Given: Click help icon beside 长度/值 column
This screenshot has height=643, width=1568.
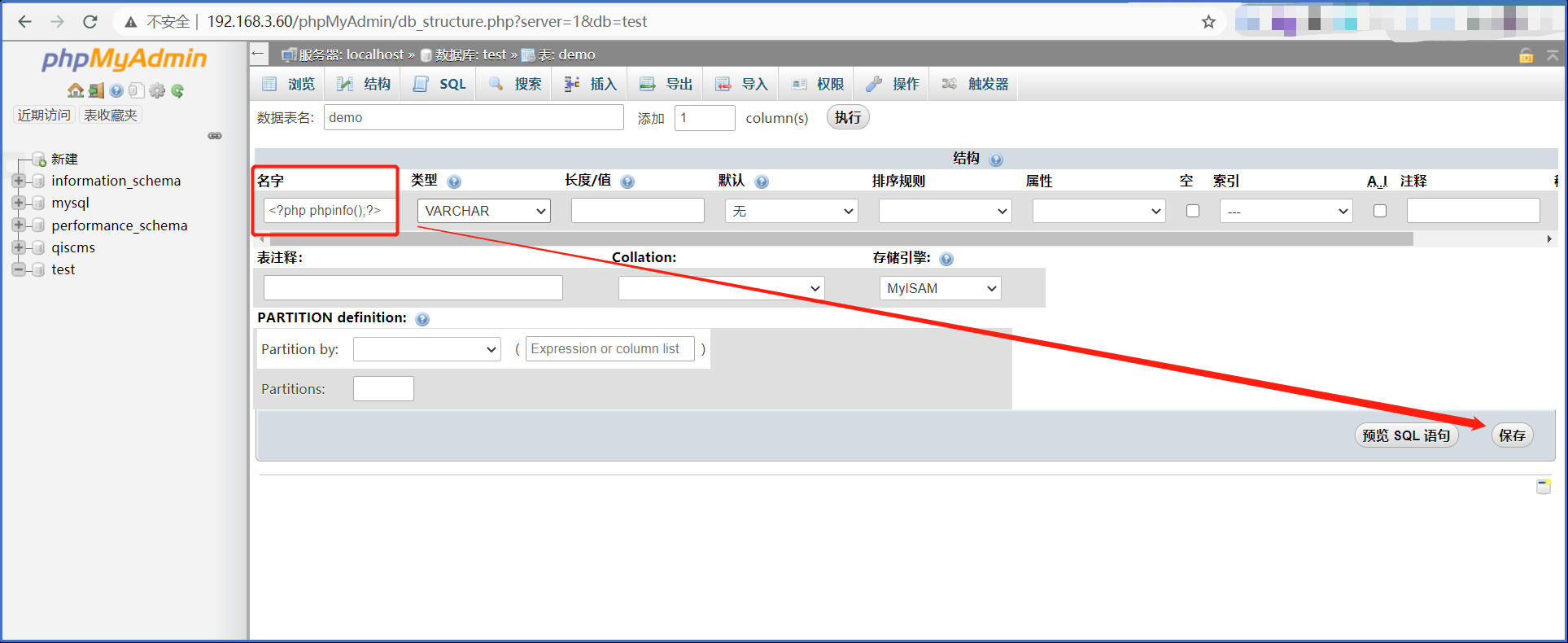Looking at the screenshot, I should point(627,182).
